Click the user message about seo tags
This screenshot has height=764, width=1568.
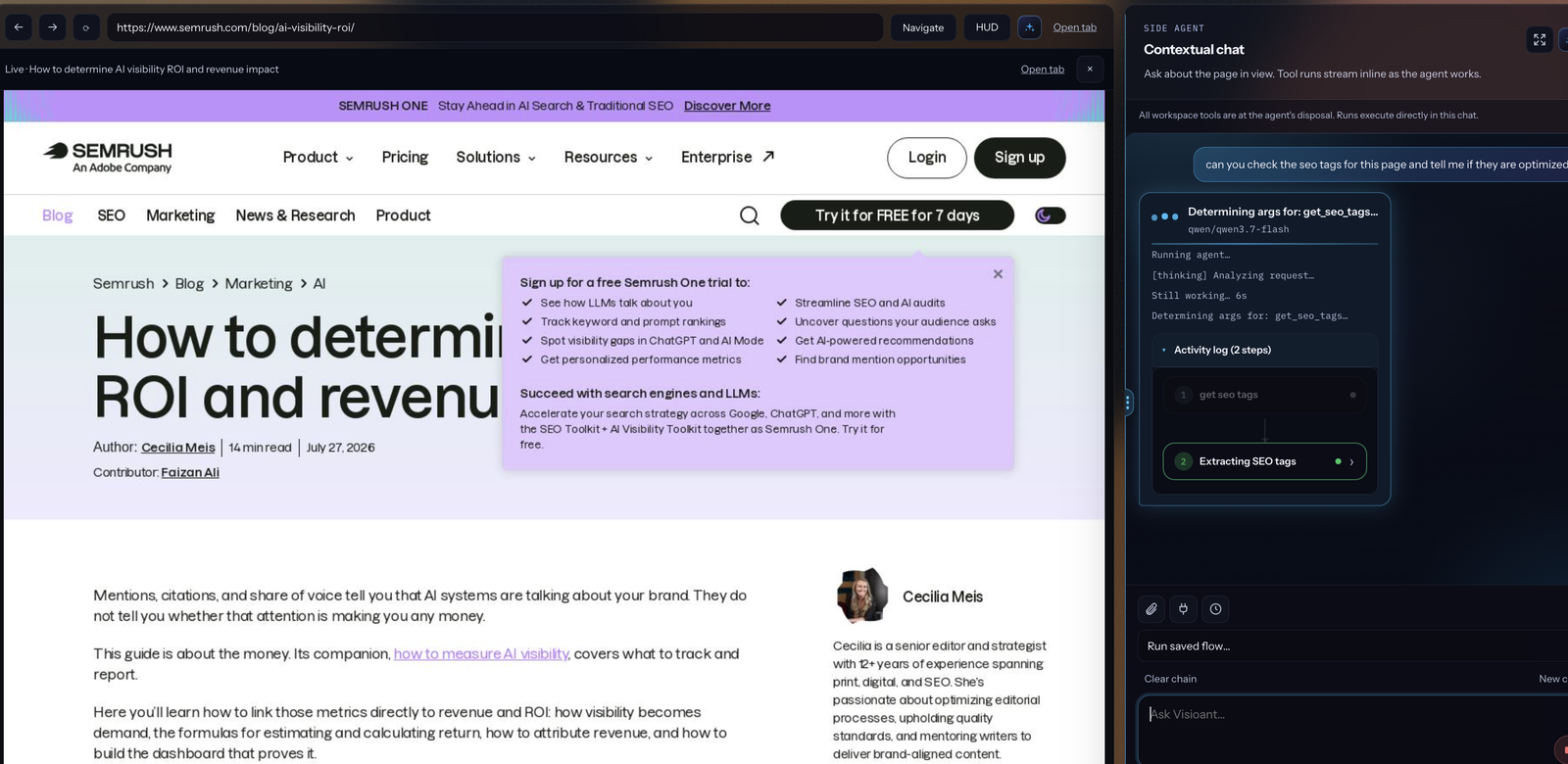[1382, 165]
